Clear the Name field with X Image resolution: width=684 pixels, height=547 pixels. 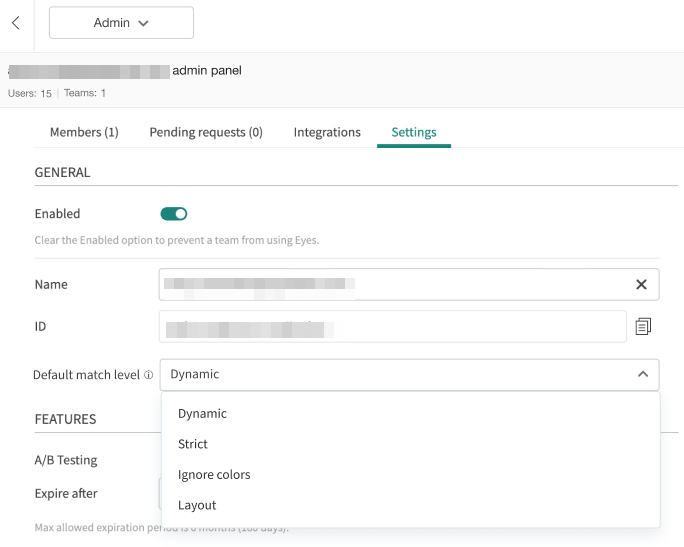pos(641,284)
